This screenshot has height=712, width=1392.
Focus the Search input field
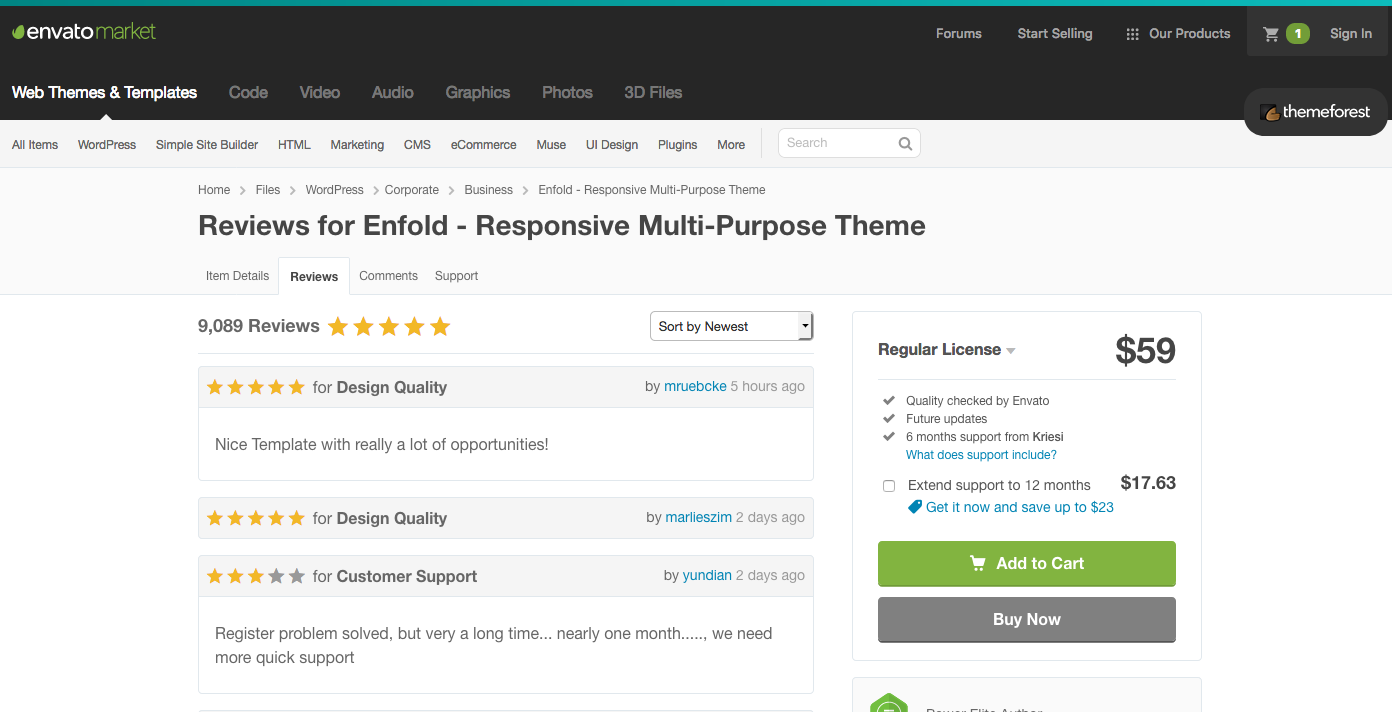838,143
